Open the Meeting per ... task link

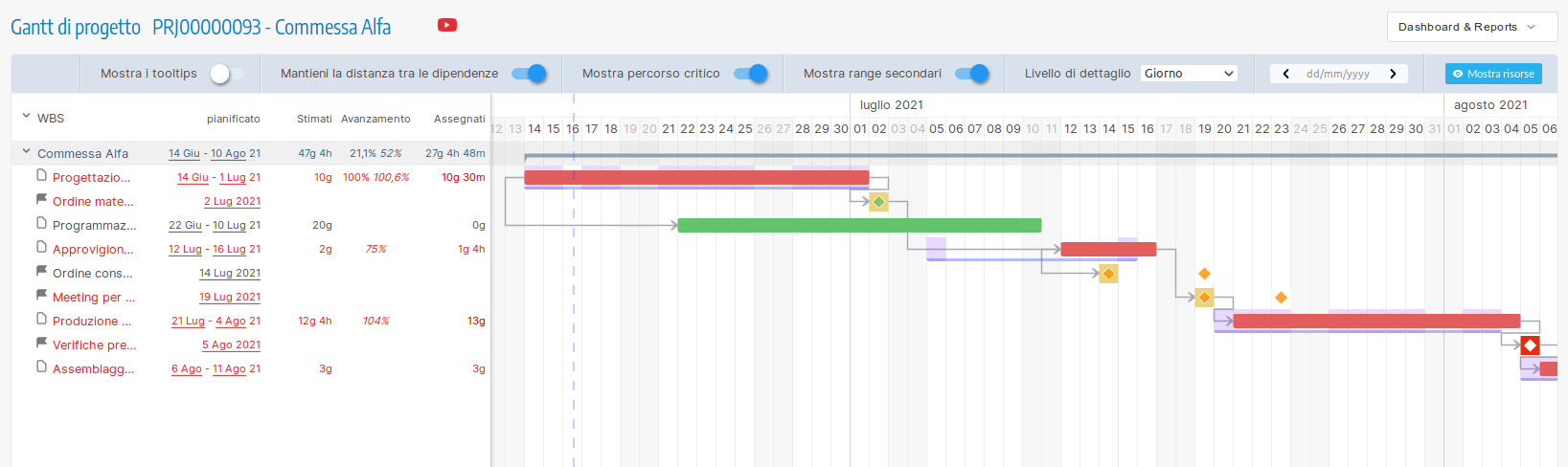coord(94,298)
